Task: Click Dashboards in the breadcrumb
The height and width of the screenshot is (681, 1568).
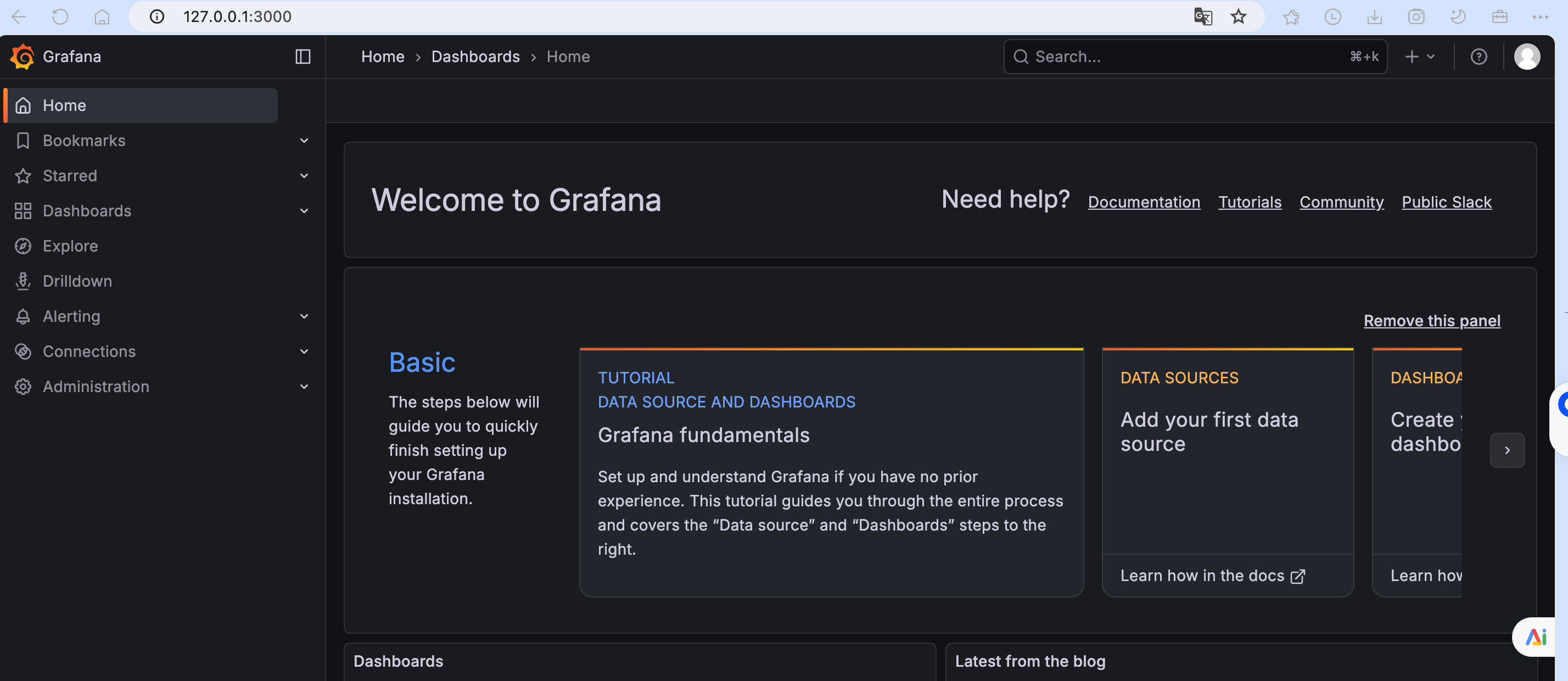Action: (x=475, y=57)
